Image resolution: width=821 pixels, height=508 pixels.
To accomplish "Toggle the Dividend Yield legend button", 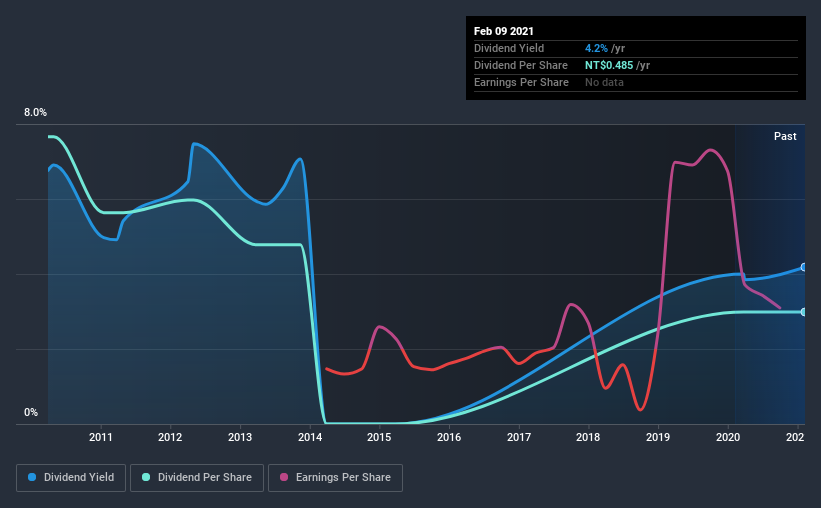I will (x=71, y=478).
